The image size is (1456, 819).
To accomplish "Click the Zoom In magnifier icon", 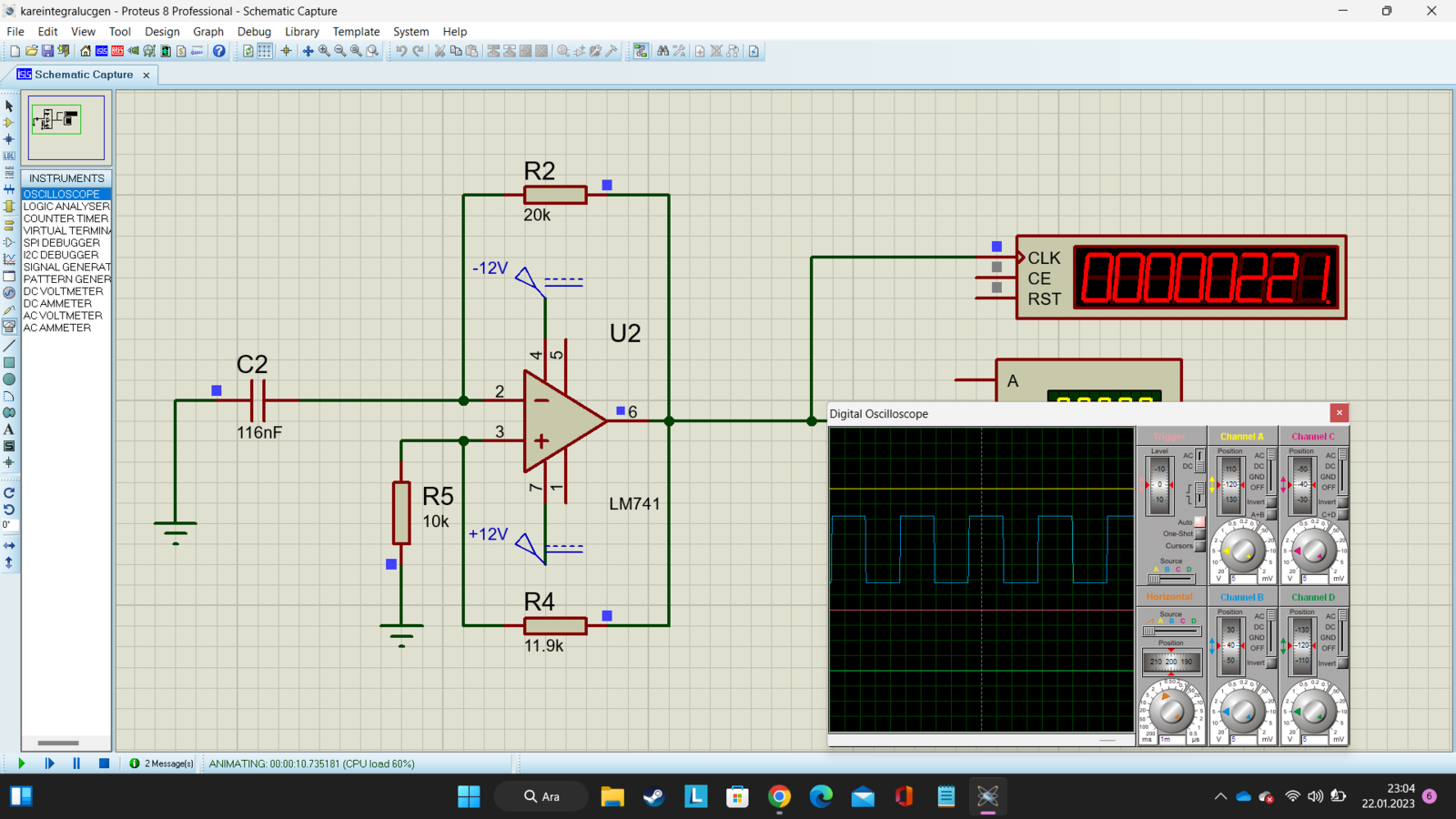I will [324, 51].
